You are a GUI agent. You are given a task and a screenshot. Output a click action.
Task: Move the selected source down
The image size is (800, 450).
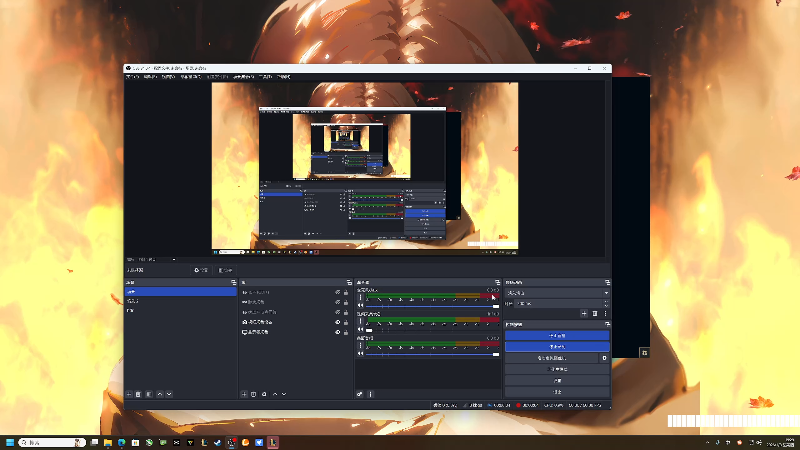[x=284, y=394]
